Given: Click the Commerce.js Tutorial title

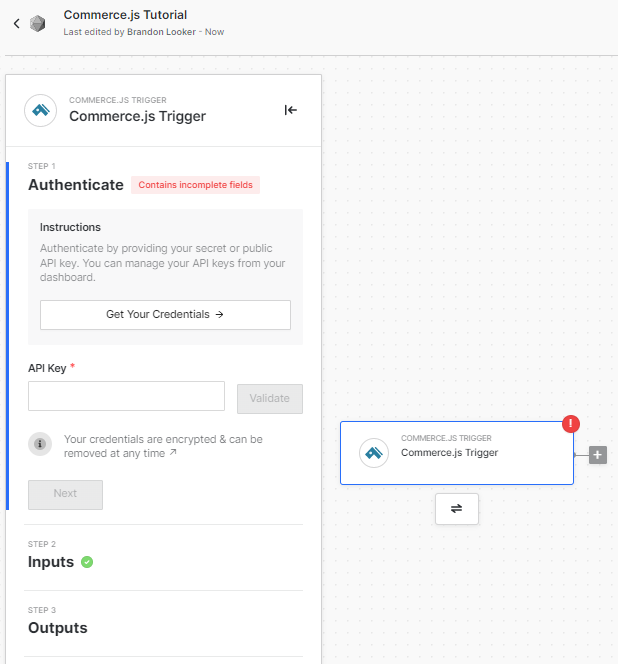Looking at the screenshot, I should coord(125,15).
